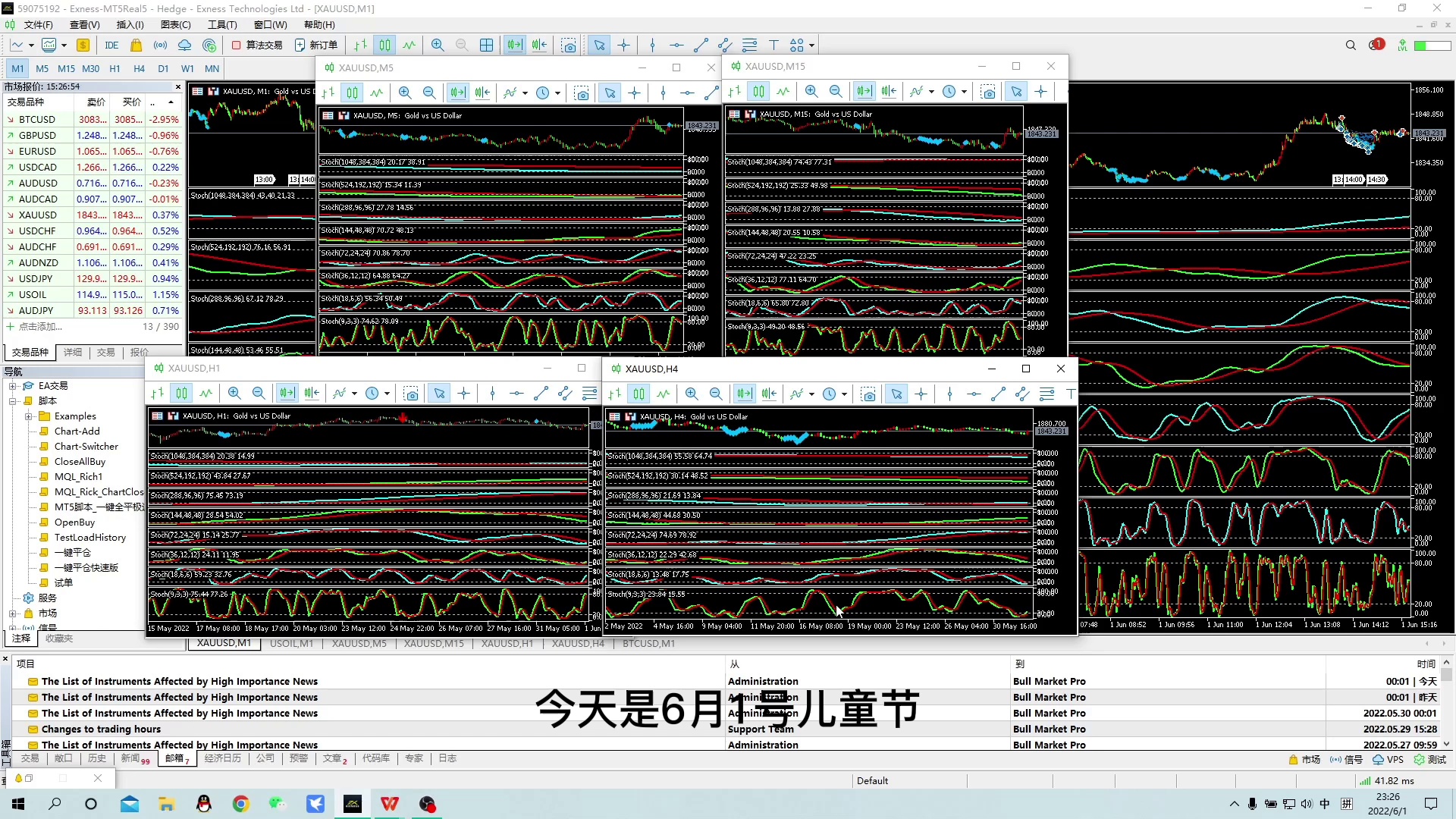Image resolution: width=1456 pixels, height=819 pixels.
Task: Click the 新订单 new order button
Action: tap(316, 45)
